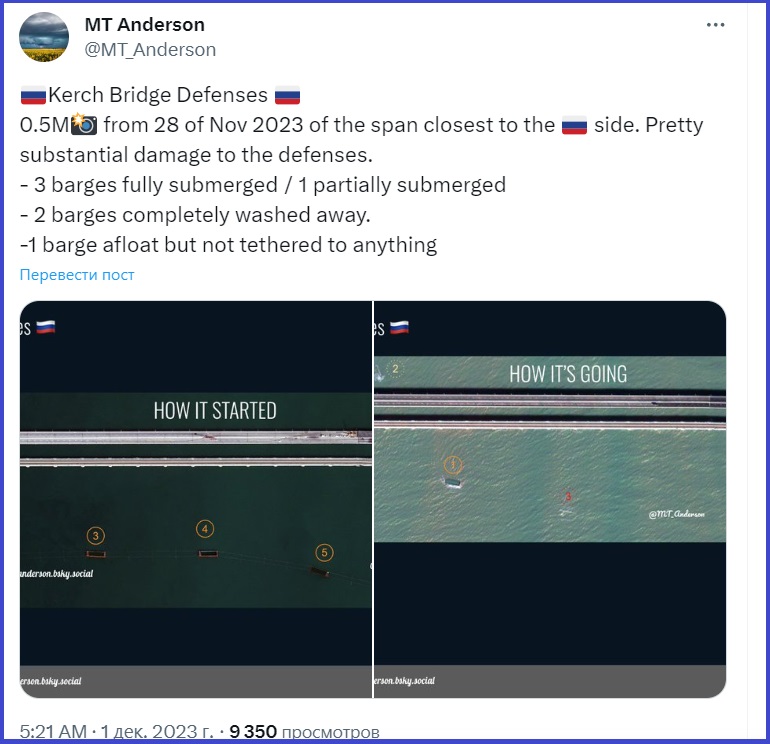Click the 9 350 просмотров view count

pos(304,731)
